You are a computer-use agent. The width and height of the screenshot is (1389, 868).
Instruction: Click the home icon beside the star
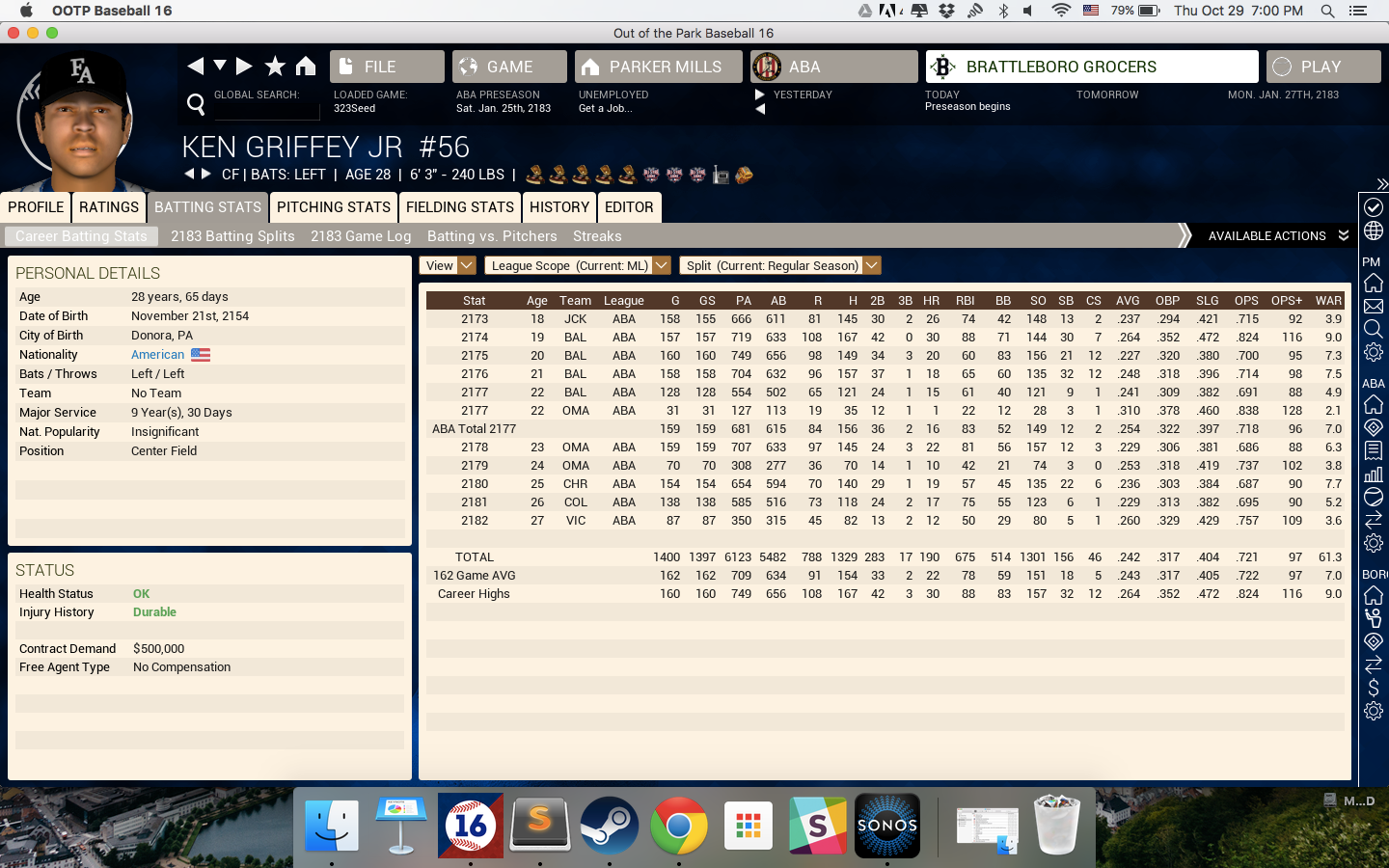point(306,66)
